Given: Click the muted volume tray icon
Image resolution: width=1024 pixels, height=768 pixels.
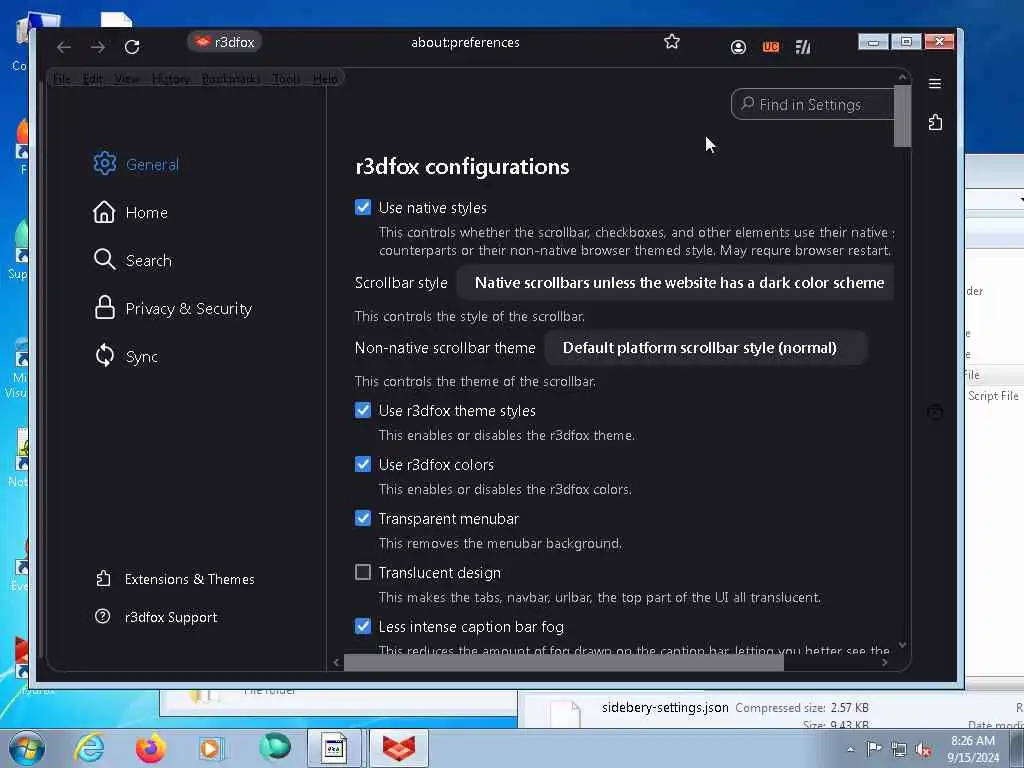Looking at the screenshot, I should (x=923, y=749).
